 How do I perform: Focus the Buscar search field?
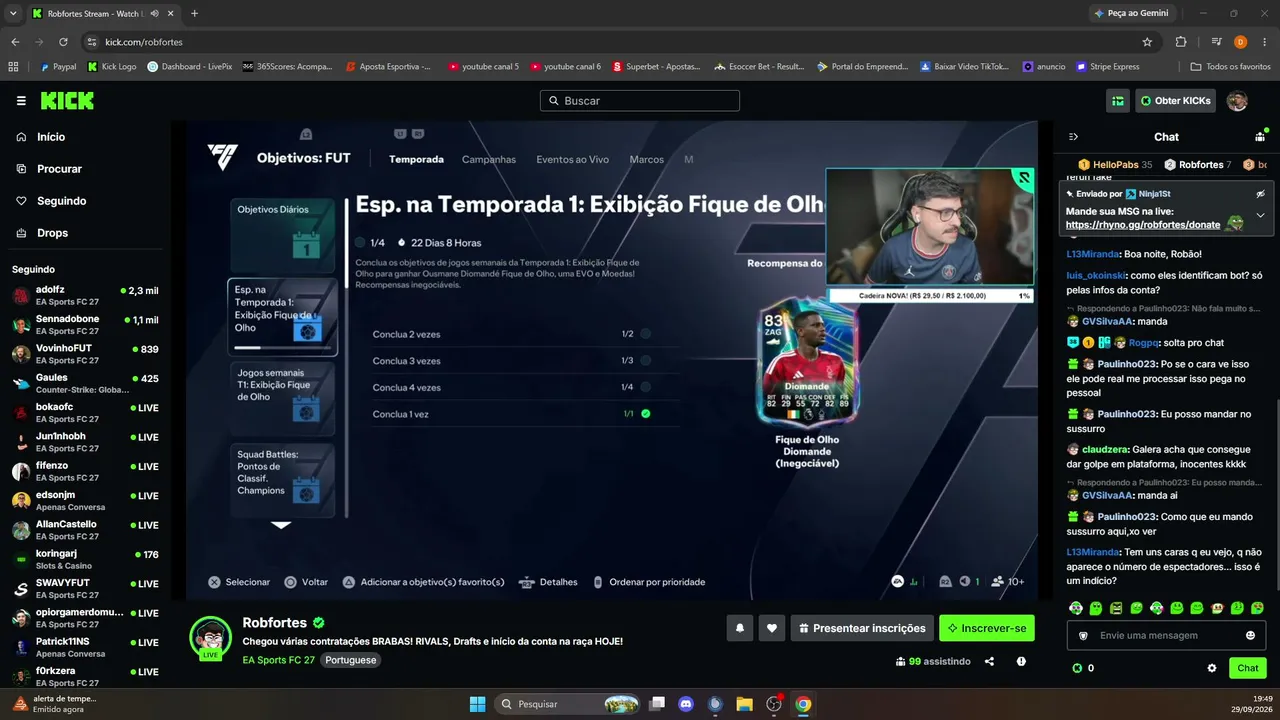[640, 101]
